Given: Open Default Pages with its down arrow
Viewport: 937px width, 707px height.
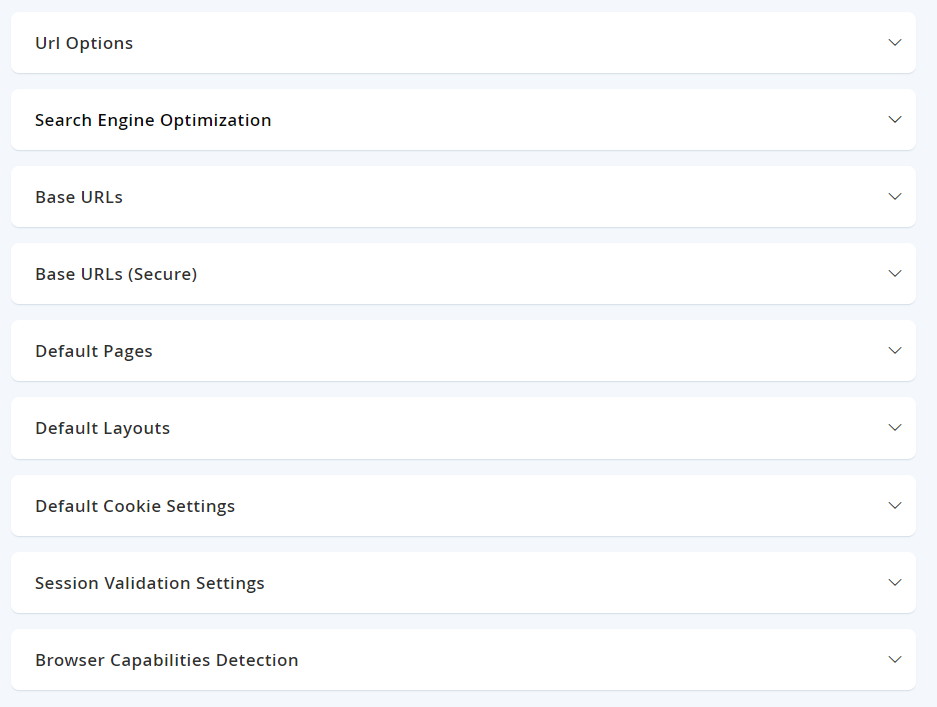Looking at the screenshot, I should (895, 351).
